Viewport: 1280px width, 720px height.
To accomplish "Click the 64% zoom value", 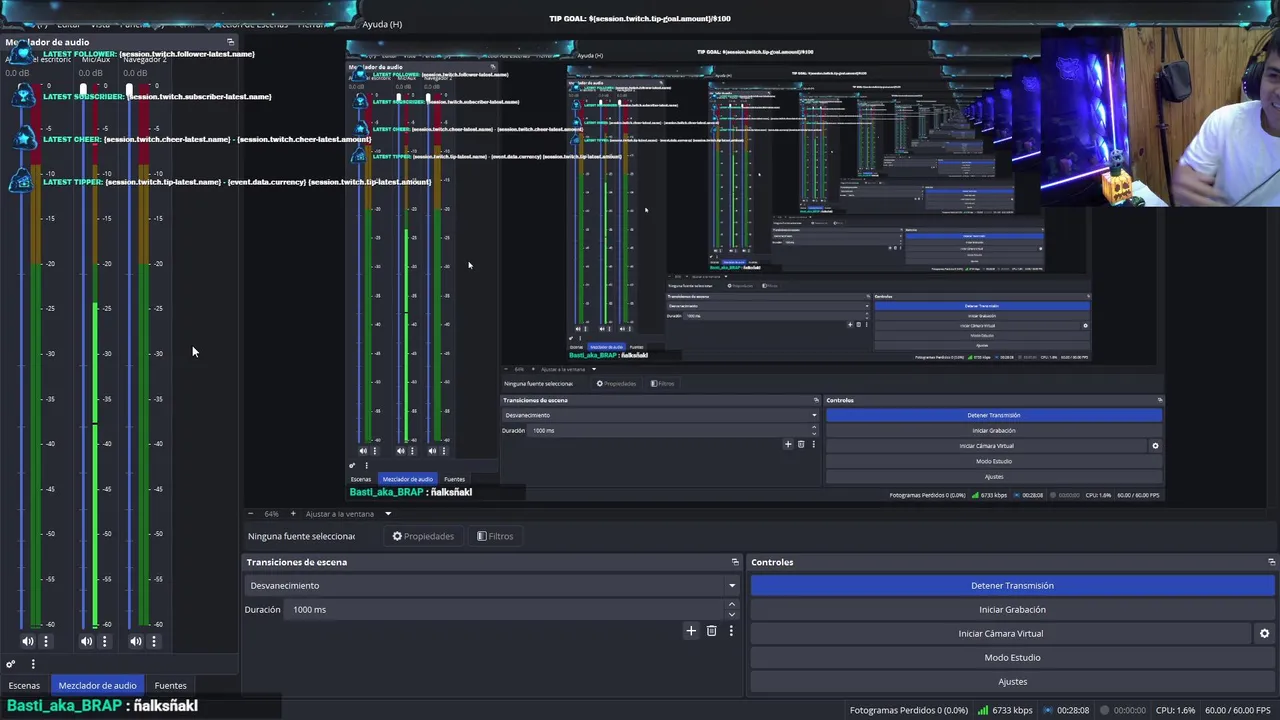I will (x=271, y=514).
